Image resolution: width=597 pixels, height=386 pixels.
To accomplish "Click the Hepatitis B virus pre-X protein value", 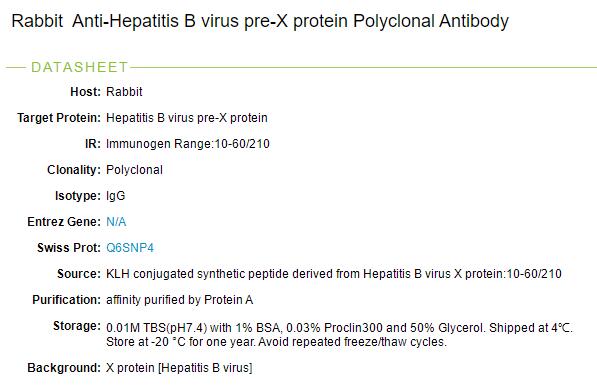I will click(x=187, y=118).
